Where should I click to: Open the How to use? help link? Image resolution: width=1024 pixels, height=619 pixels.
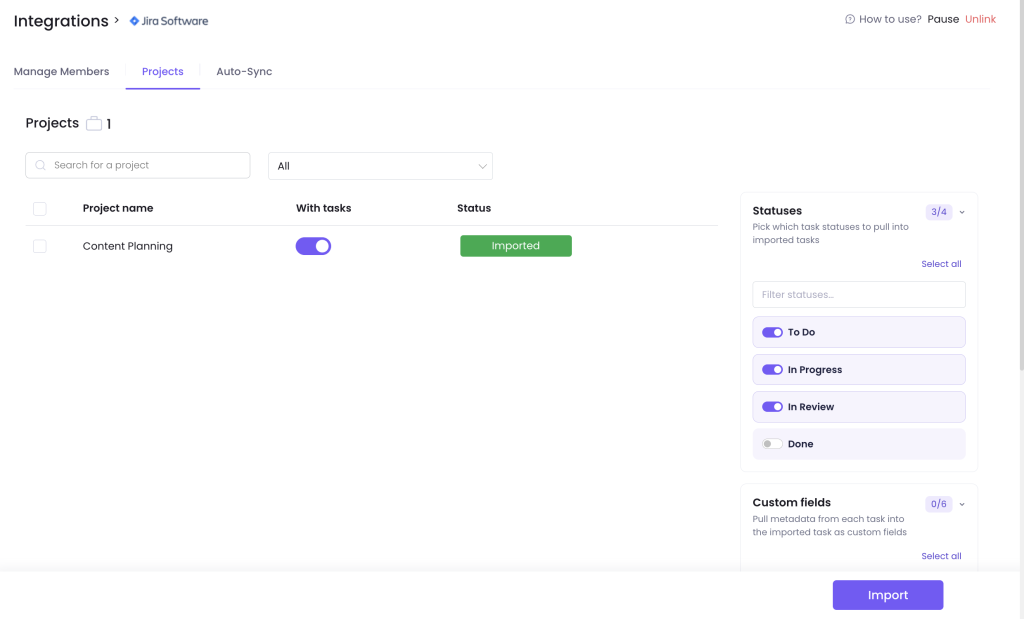coord(890,20)
